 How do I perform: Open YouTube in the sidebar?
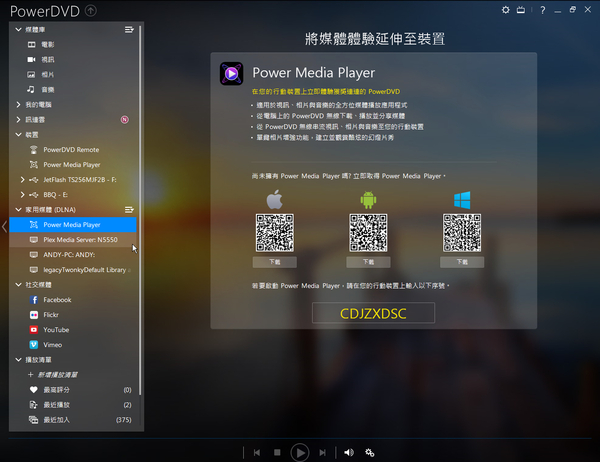click(x=55, y=329)
